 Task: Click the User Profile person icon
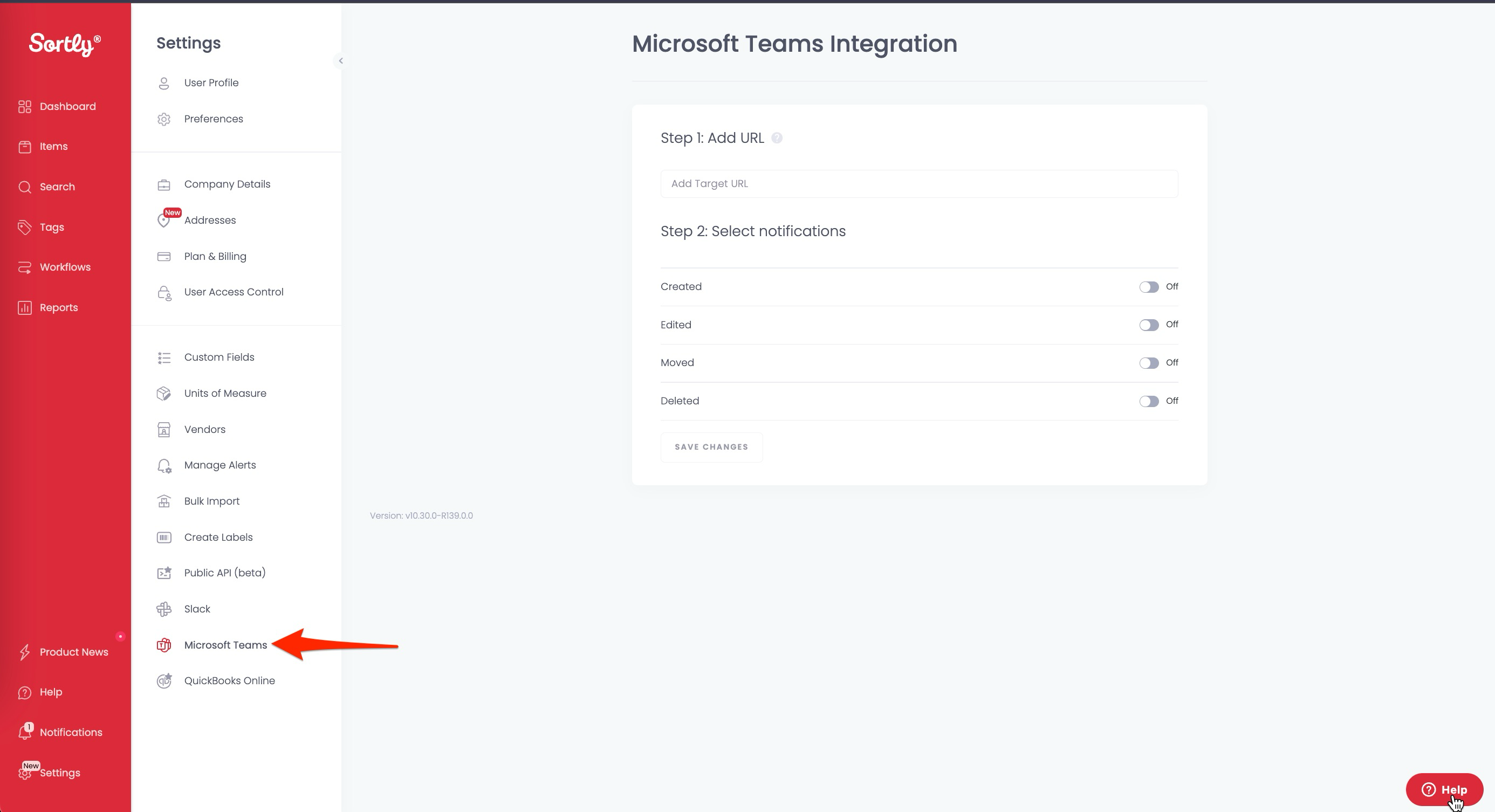tap(163, 83)
